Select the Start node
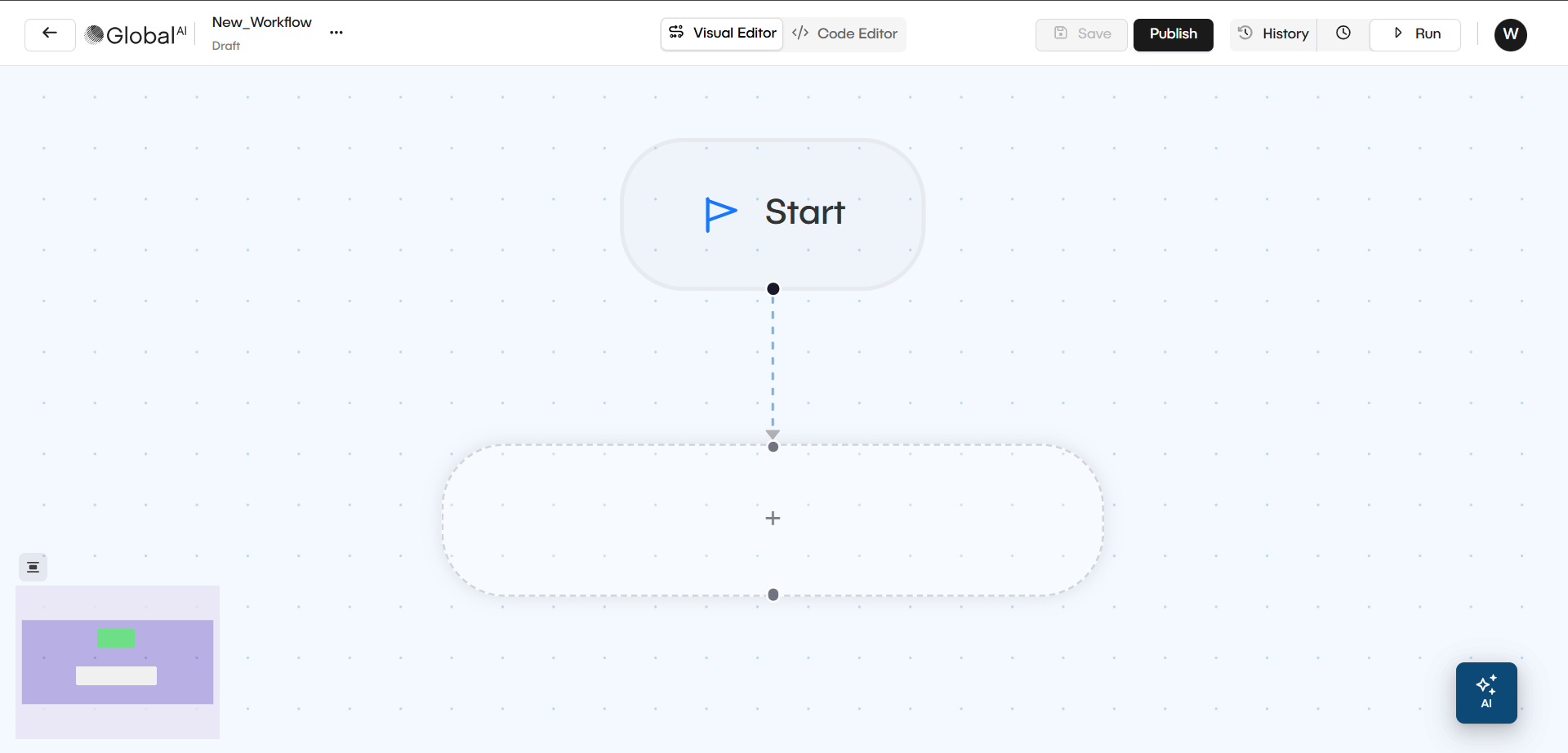This screenshot has height=753, width=1568. [773, 213]
